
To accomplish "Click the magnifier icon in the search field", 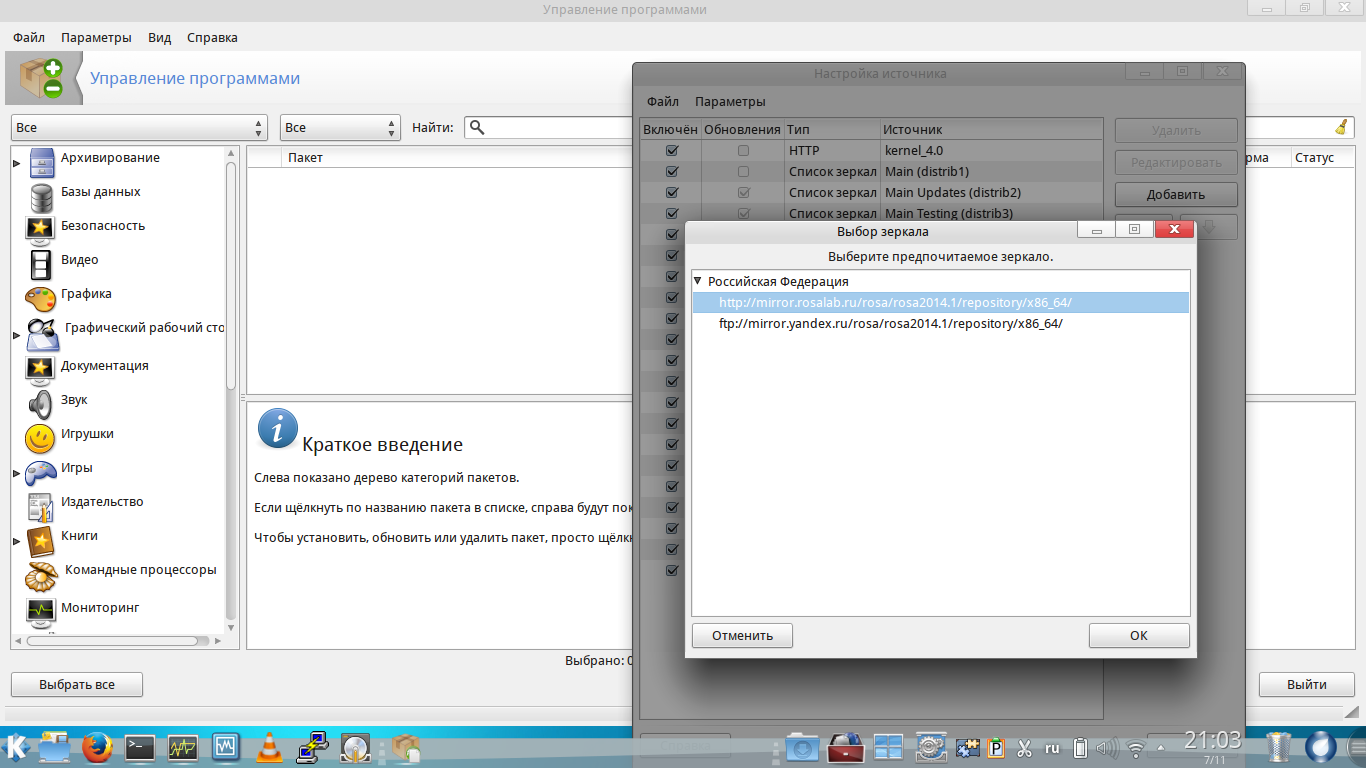I will point(477,127).
